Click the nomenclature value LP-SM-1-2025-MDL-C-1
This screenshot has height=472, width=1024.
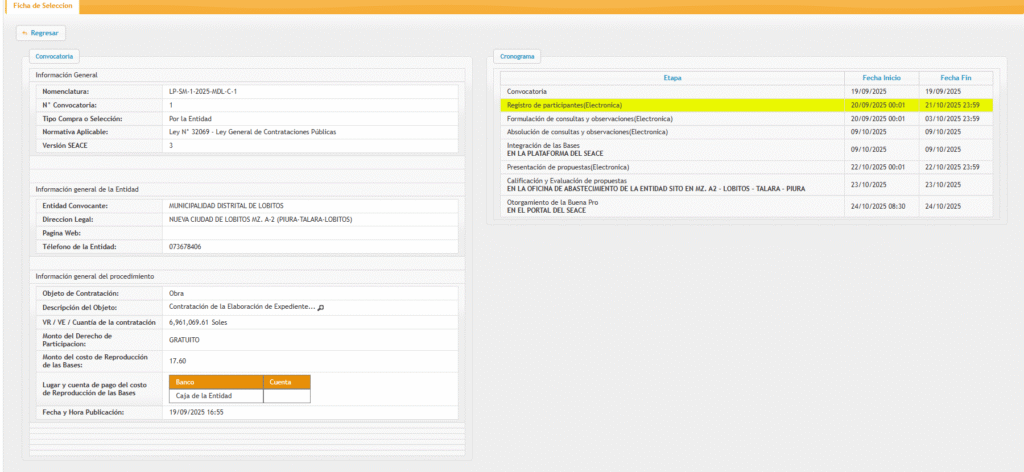pos(203,91)
